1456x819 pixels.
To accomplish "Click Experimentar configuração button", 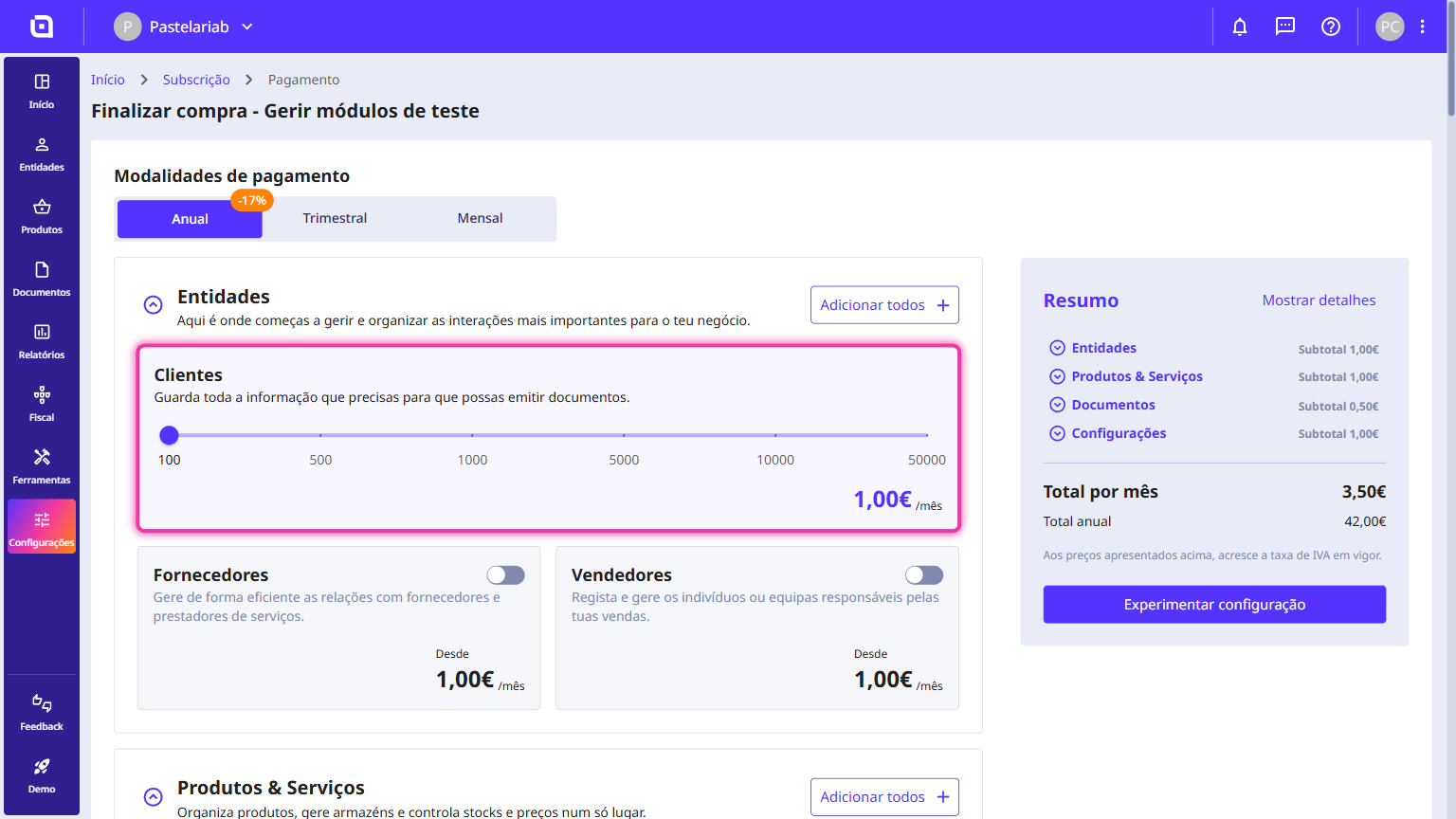I will 1214,604.
